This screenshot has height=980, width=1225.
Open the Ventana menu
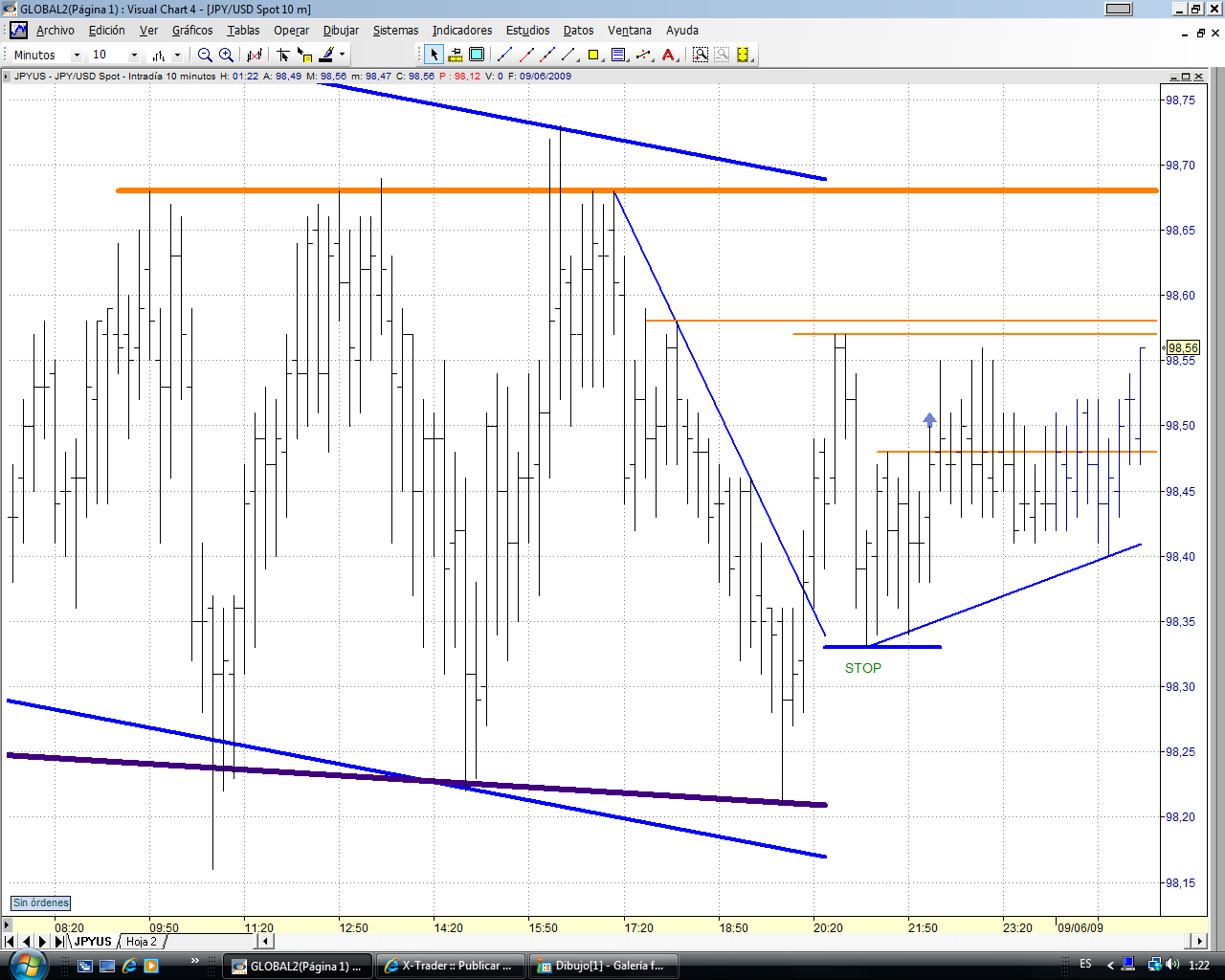point(630,31)
